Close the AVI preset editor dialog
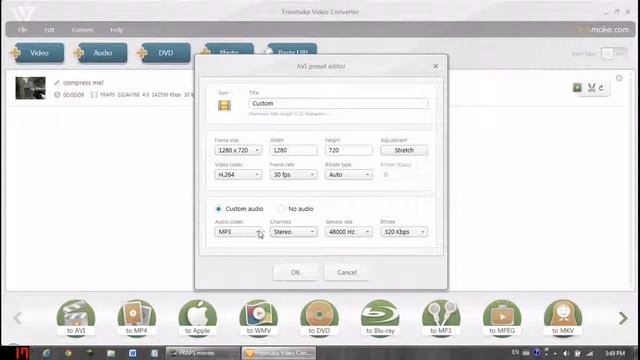The image size is (640, 360). click(436, 66)
